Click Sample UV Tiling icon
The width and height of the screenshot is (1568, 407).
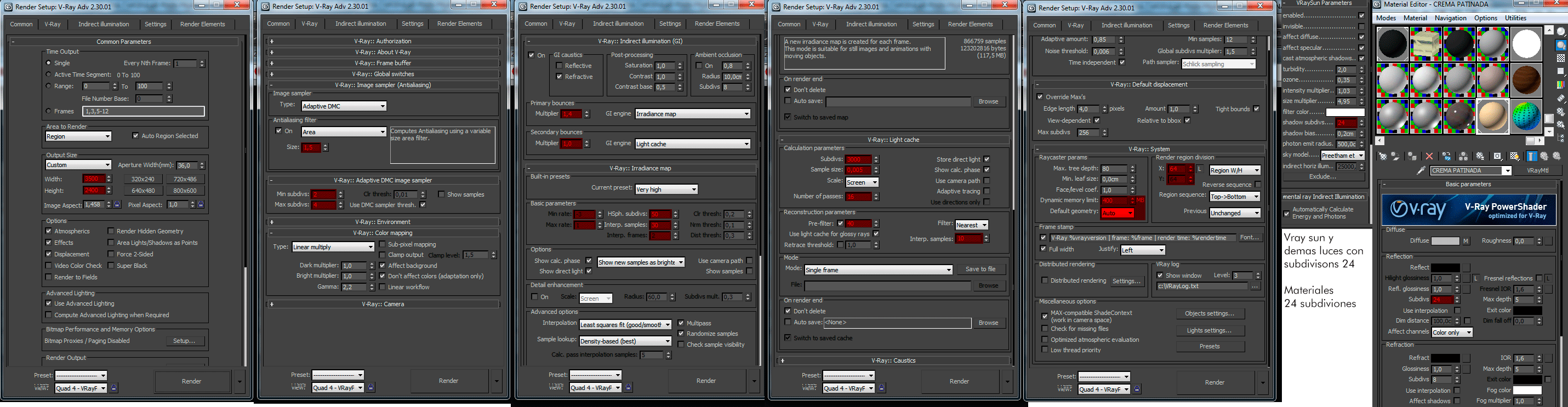tap(1561, 72)
